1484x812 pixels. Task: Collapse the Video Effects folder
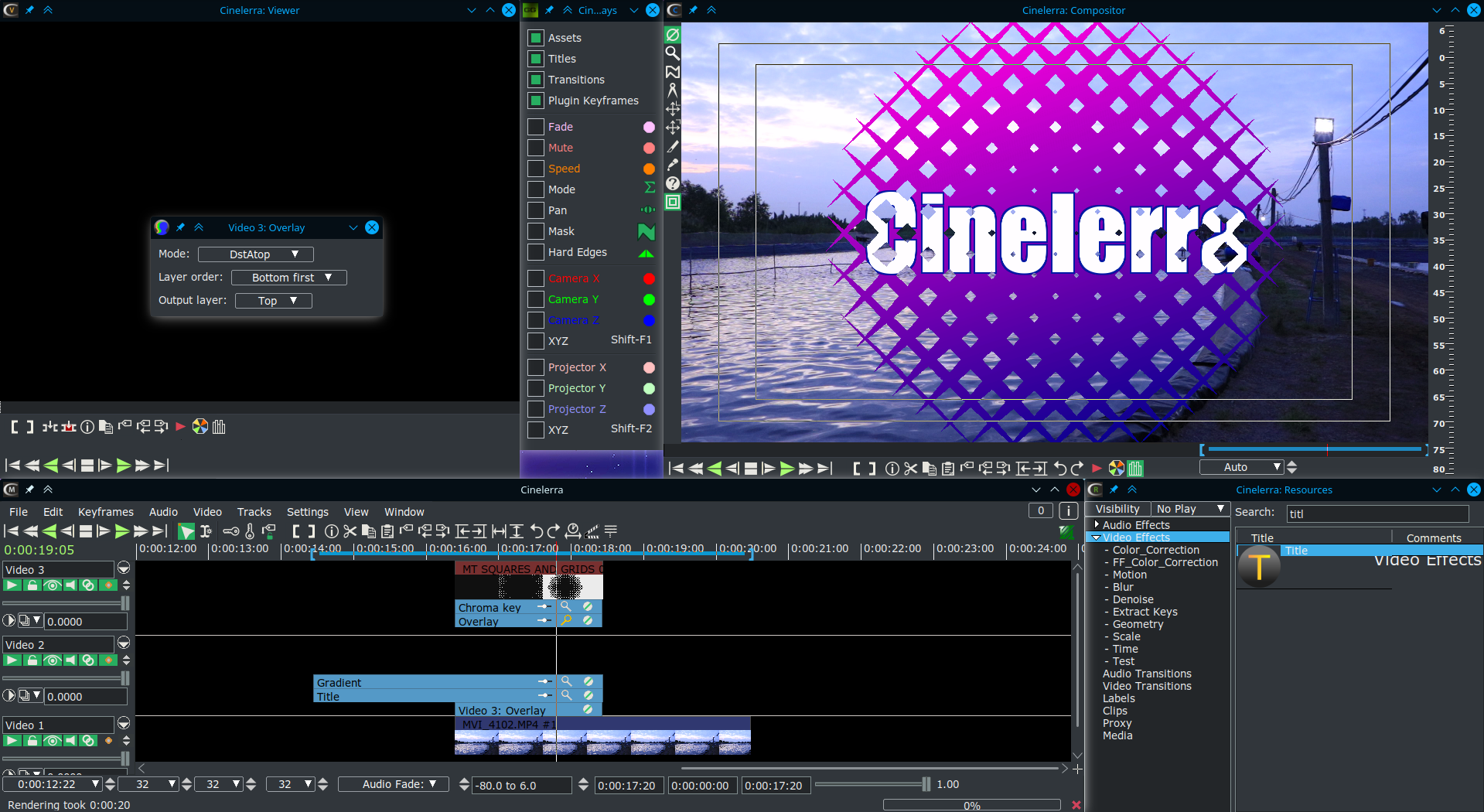pyautogui.click(x=1096, y=537)
